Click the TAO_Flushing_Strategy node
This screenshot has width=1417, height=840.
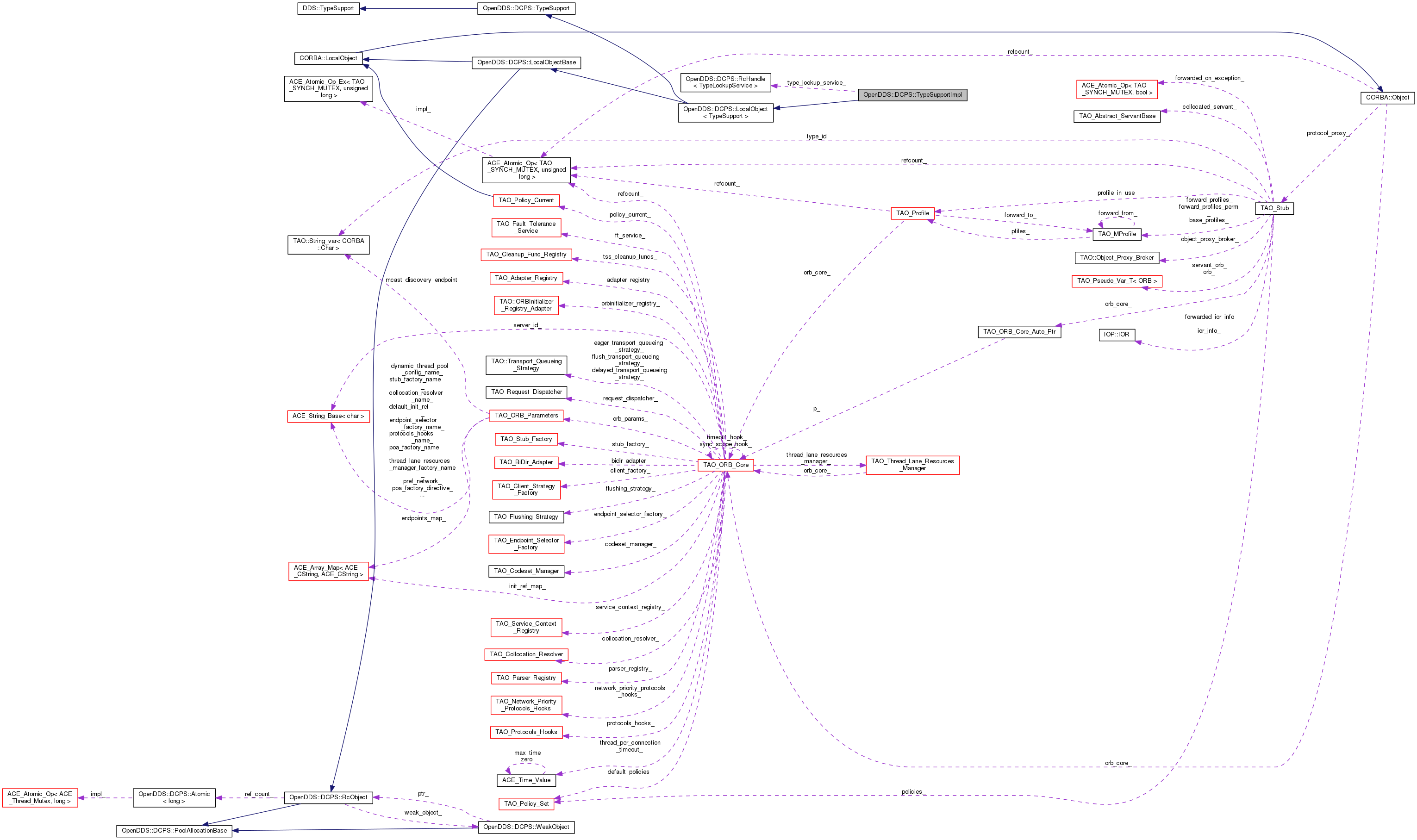click(x=526, y=517)
